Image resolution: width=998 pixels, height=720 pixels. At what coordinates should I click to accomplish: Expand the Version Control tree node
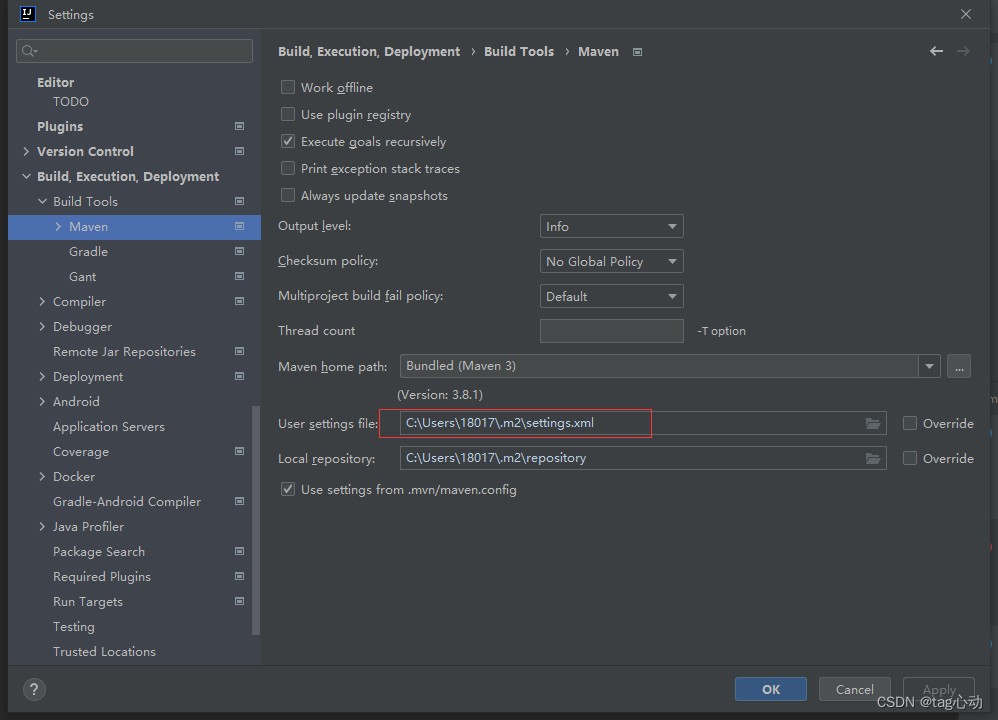tap(26, 151)
